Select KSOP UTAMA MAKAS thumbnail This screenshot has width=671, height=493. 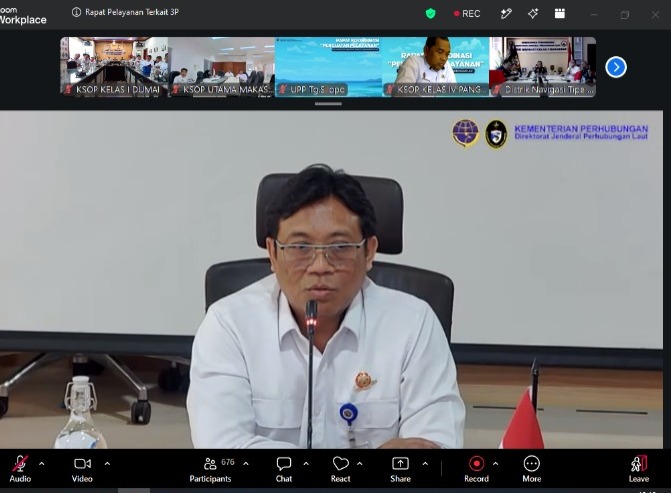[221, 67]
